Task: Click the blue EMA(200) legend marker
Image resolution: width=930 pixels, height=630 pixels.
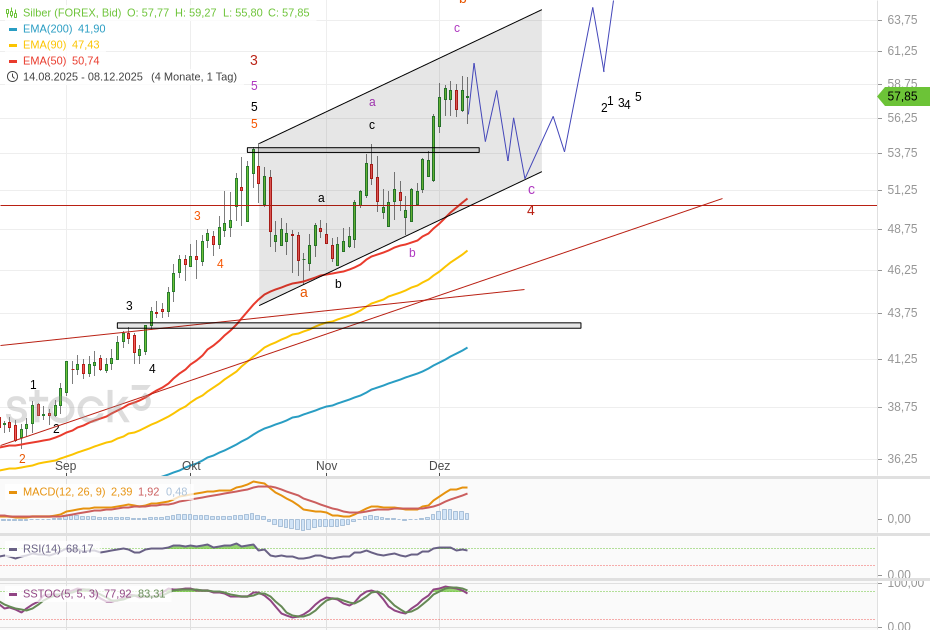Action: pyautogui.click(x=12, y=29)
